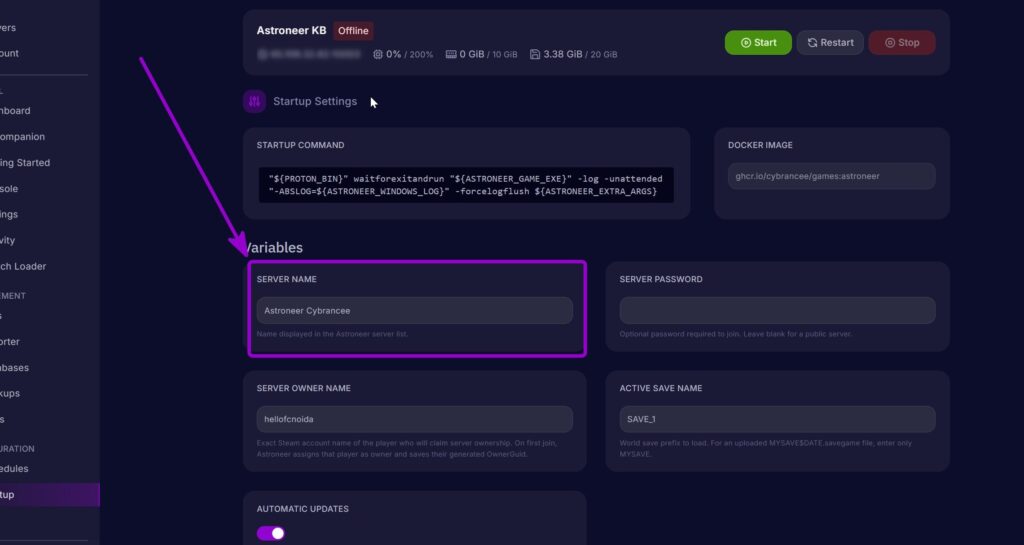Start the Astroneer KB server

coord(758,42)
